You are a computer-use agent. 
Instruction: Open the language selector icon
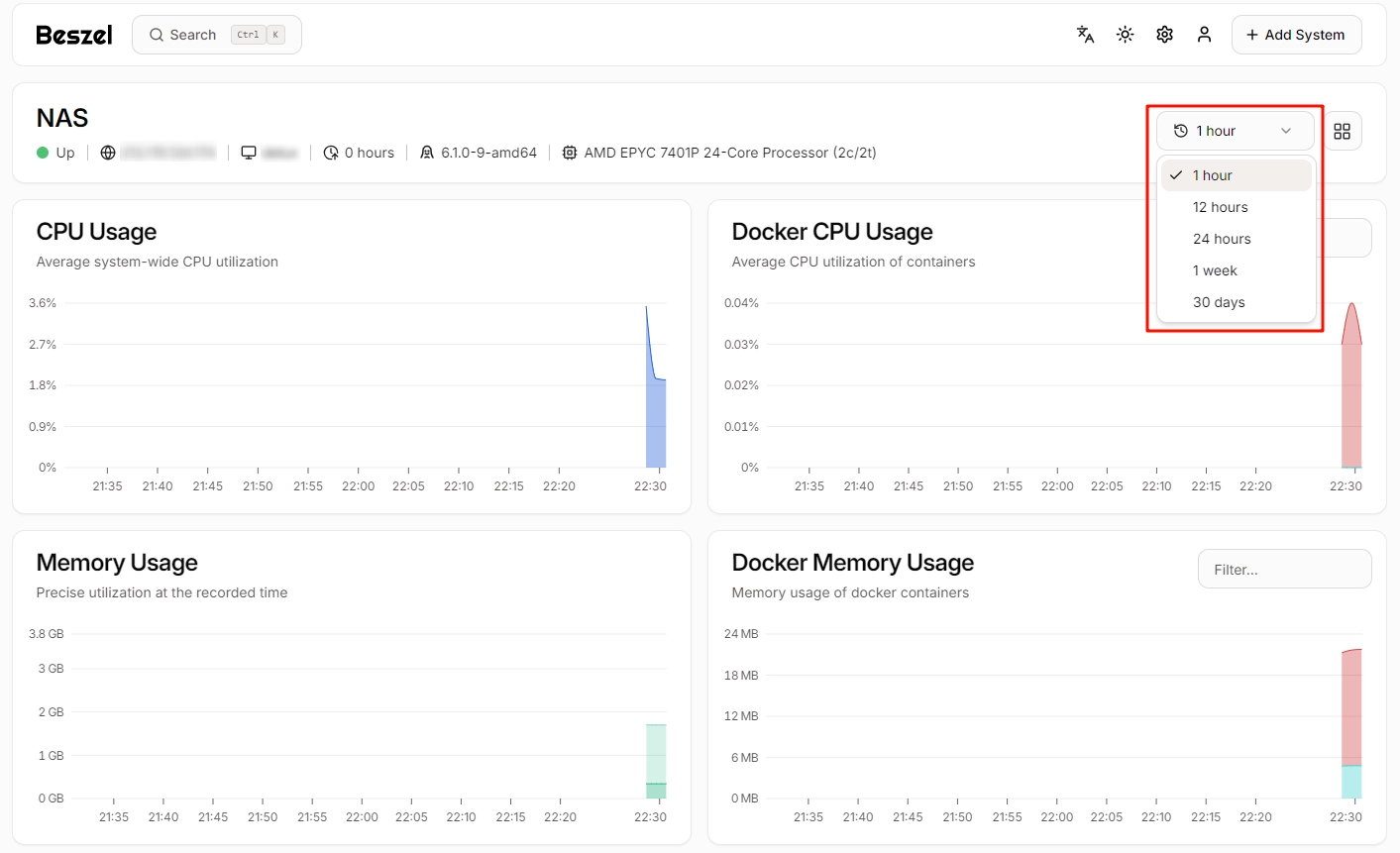point(1085,35)
